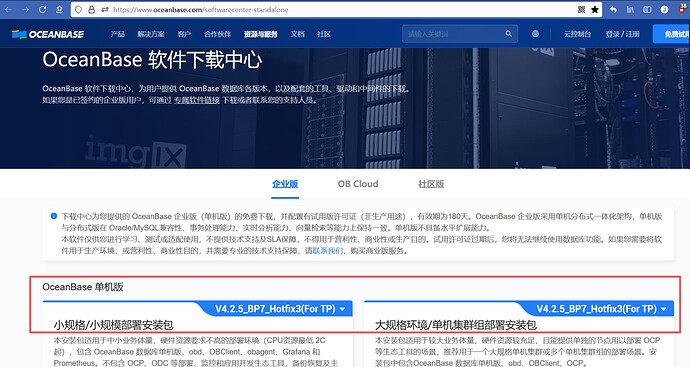Open the 产品 menu
This screenshot has height=367, width=690.
click(x=117, y=34)
